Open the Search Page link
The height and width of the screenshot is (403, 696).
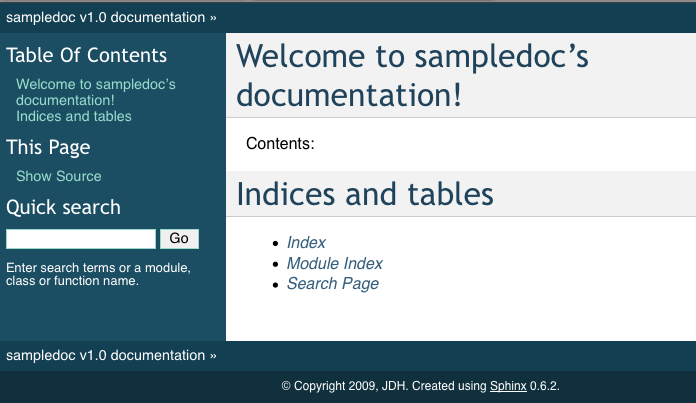click(x=332, y=284)
